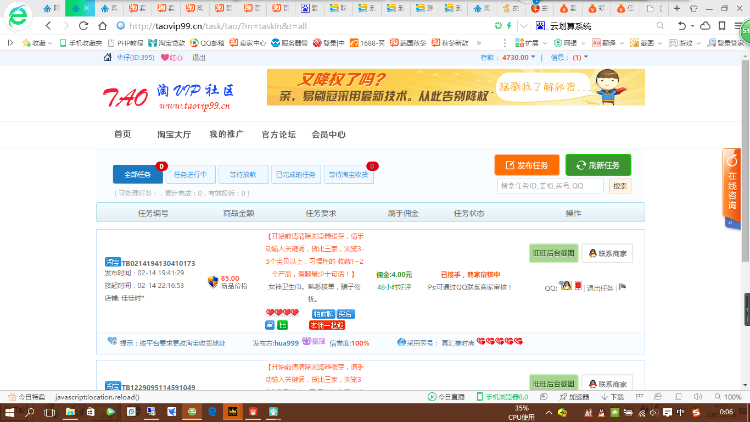Open the 网银 dropdown
Viewport: 750px width, 422px height.
coord(569,43)
